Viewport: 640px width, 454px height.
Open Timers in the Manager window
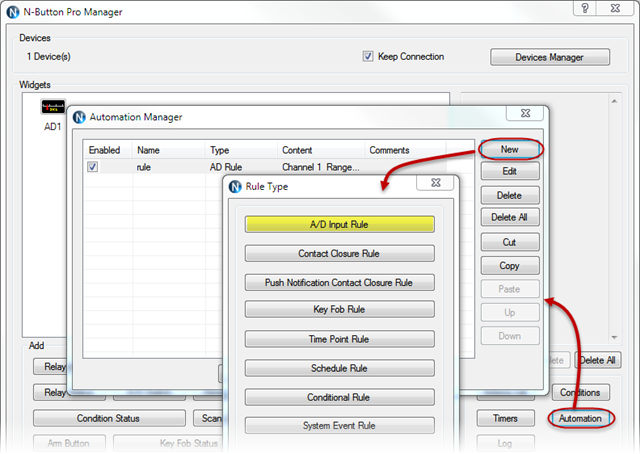pyautogui.click(x=505, y=418)
